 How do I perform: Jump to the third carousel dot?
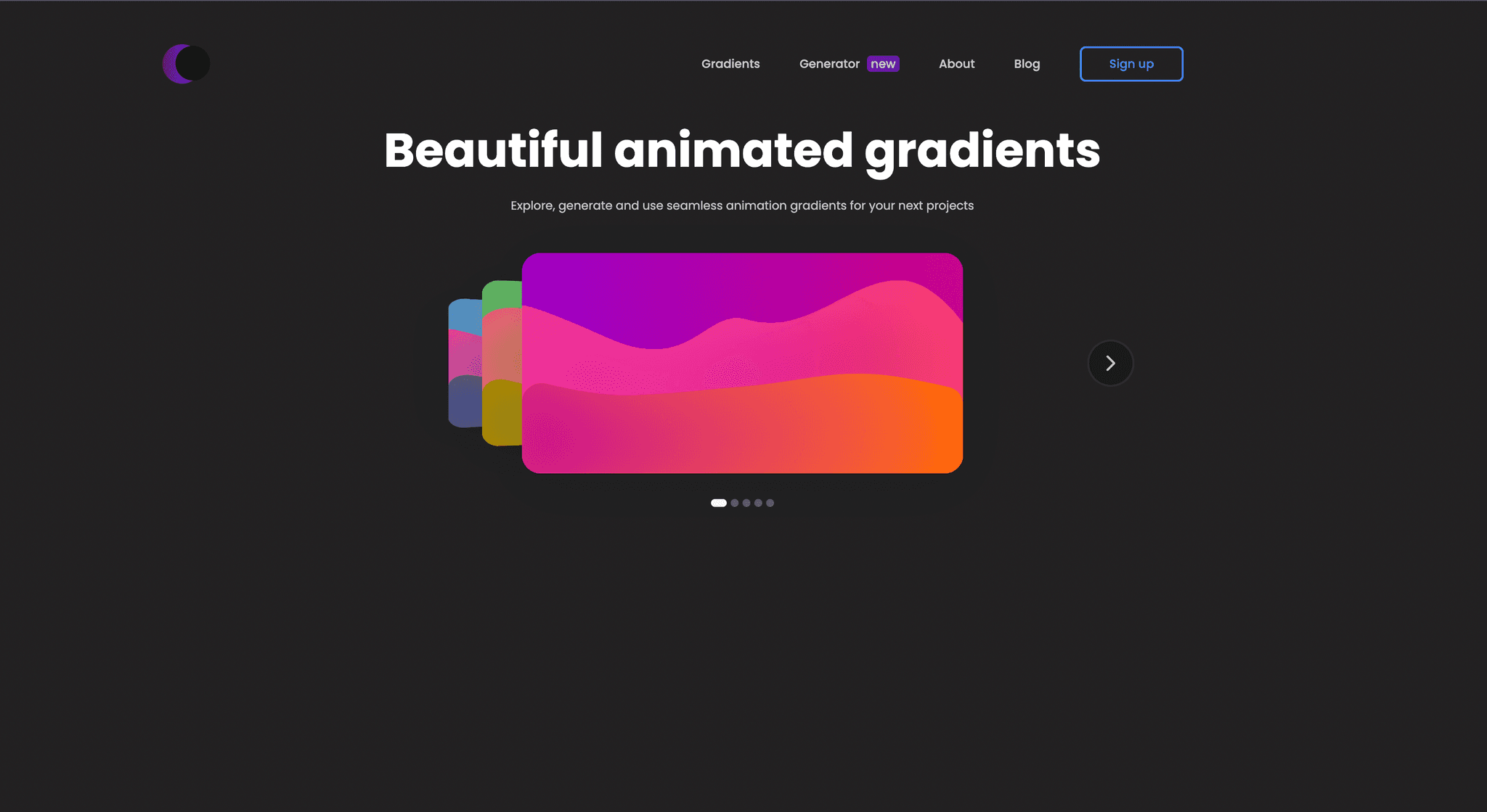(746, 503)
